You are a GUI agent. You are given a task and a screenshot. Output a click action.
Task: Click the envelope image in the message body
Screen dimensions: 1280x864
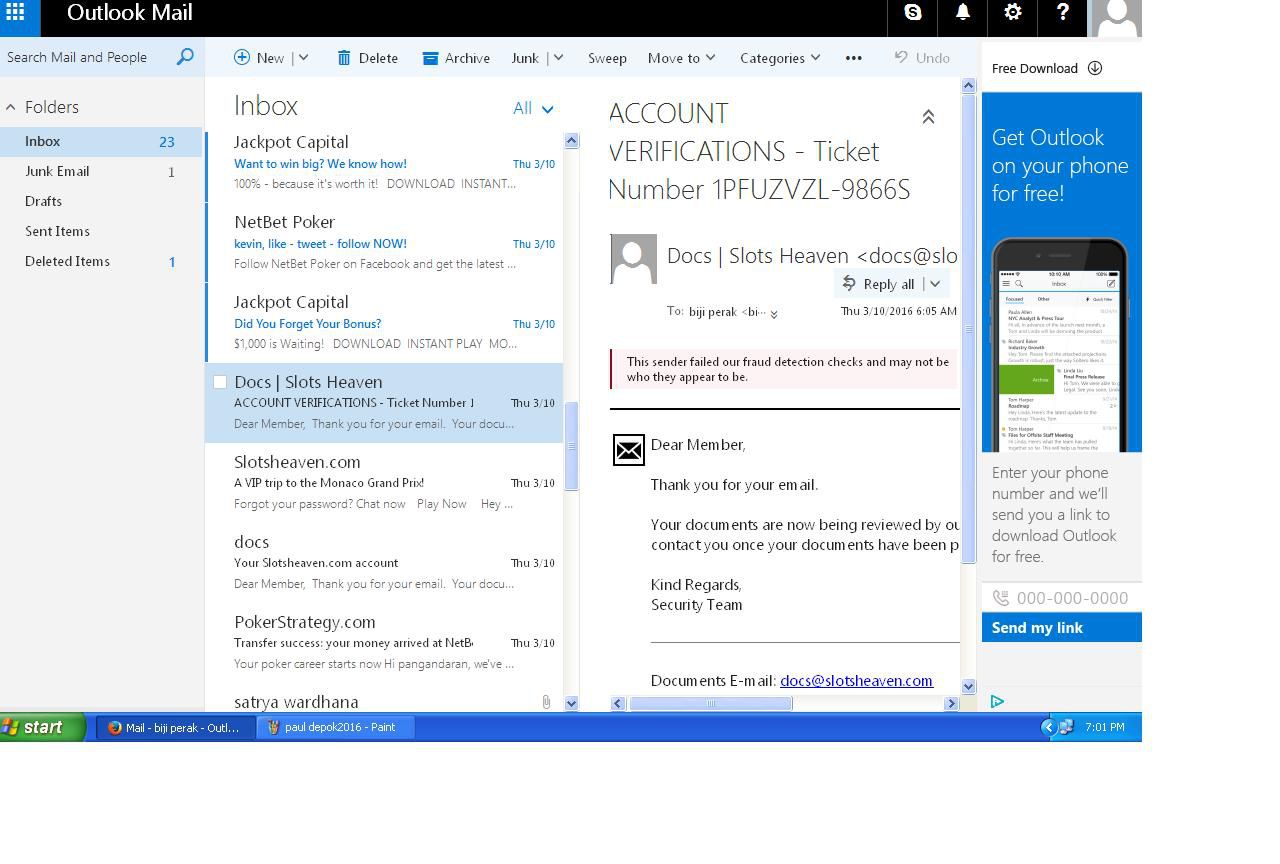[x=629, y=450]
